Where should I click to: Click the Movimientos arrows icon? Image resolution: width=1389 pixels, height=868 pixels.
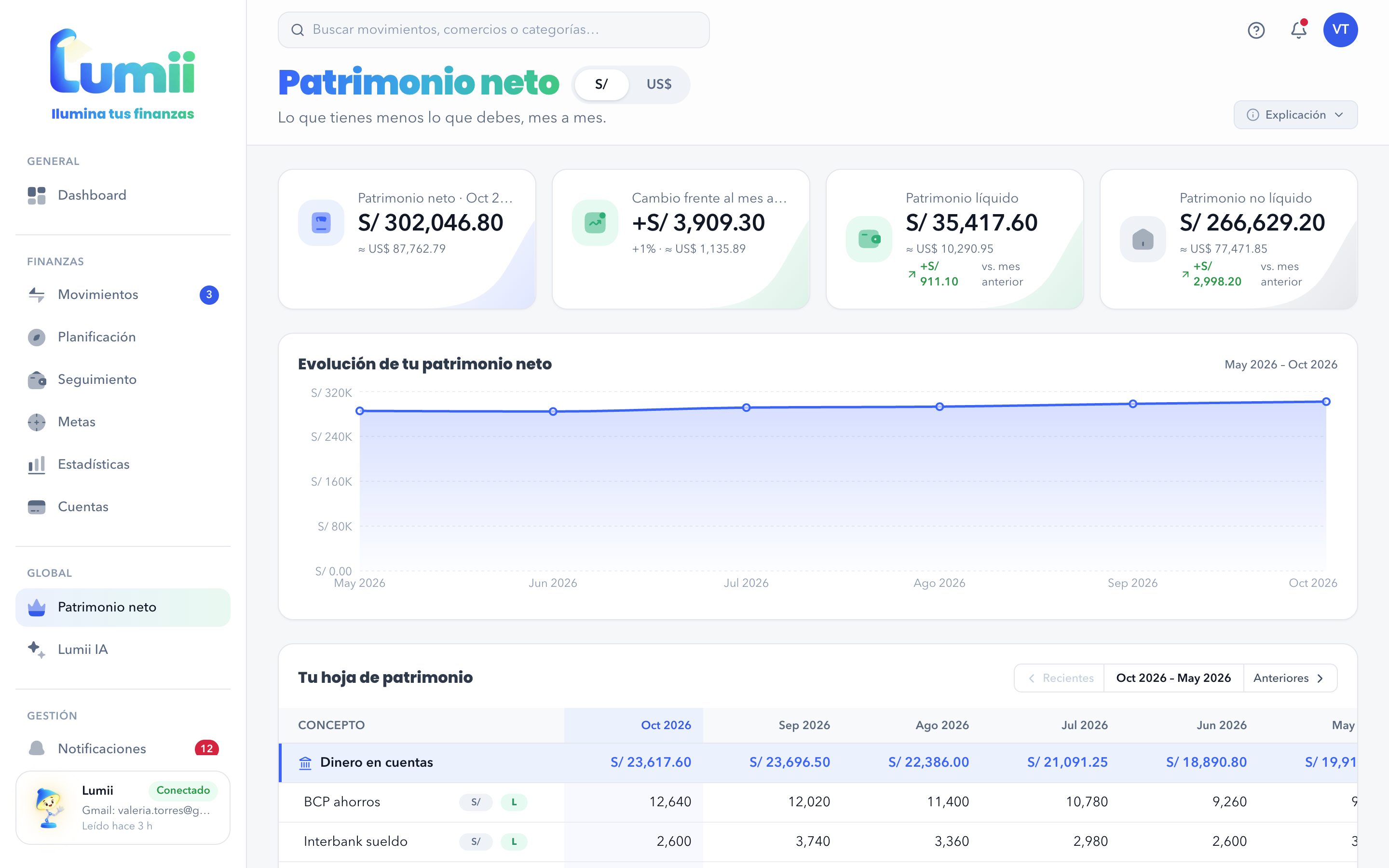tap(37, 295)
